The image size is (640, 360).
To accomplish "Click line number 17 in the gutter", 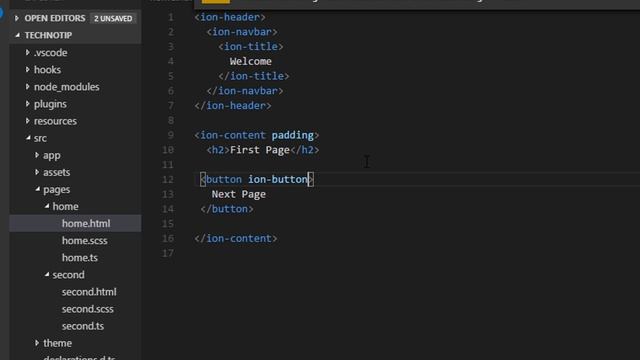I will pos(168,253).
